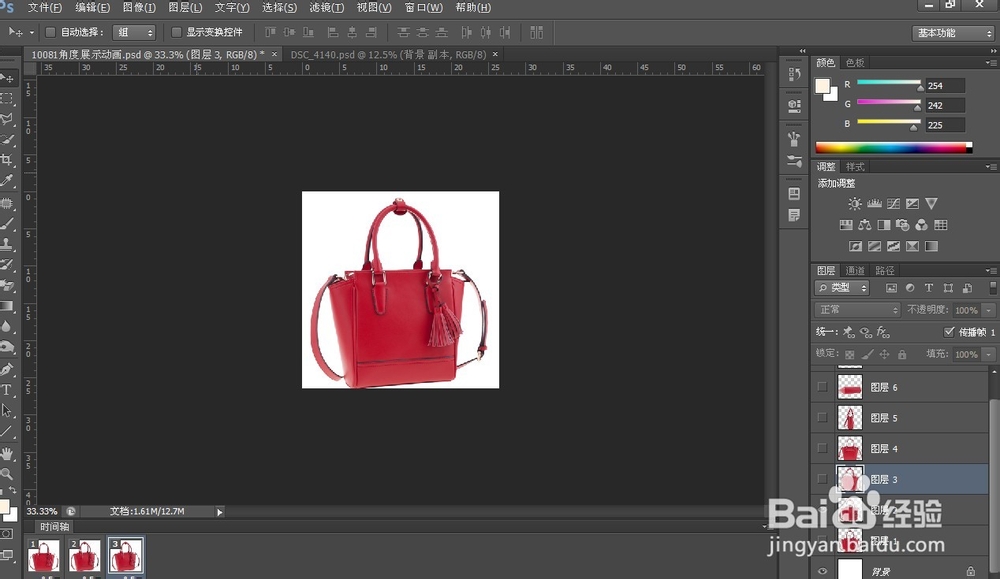Pick a color from the rainbow spectrum ramp
The height and width of the screenshot is (579, 1000).
890,145
